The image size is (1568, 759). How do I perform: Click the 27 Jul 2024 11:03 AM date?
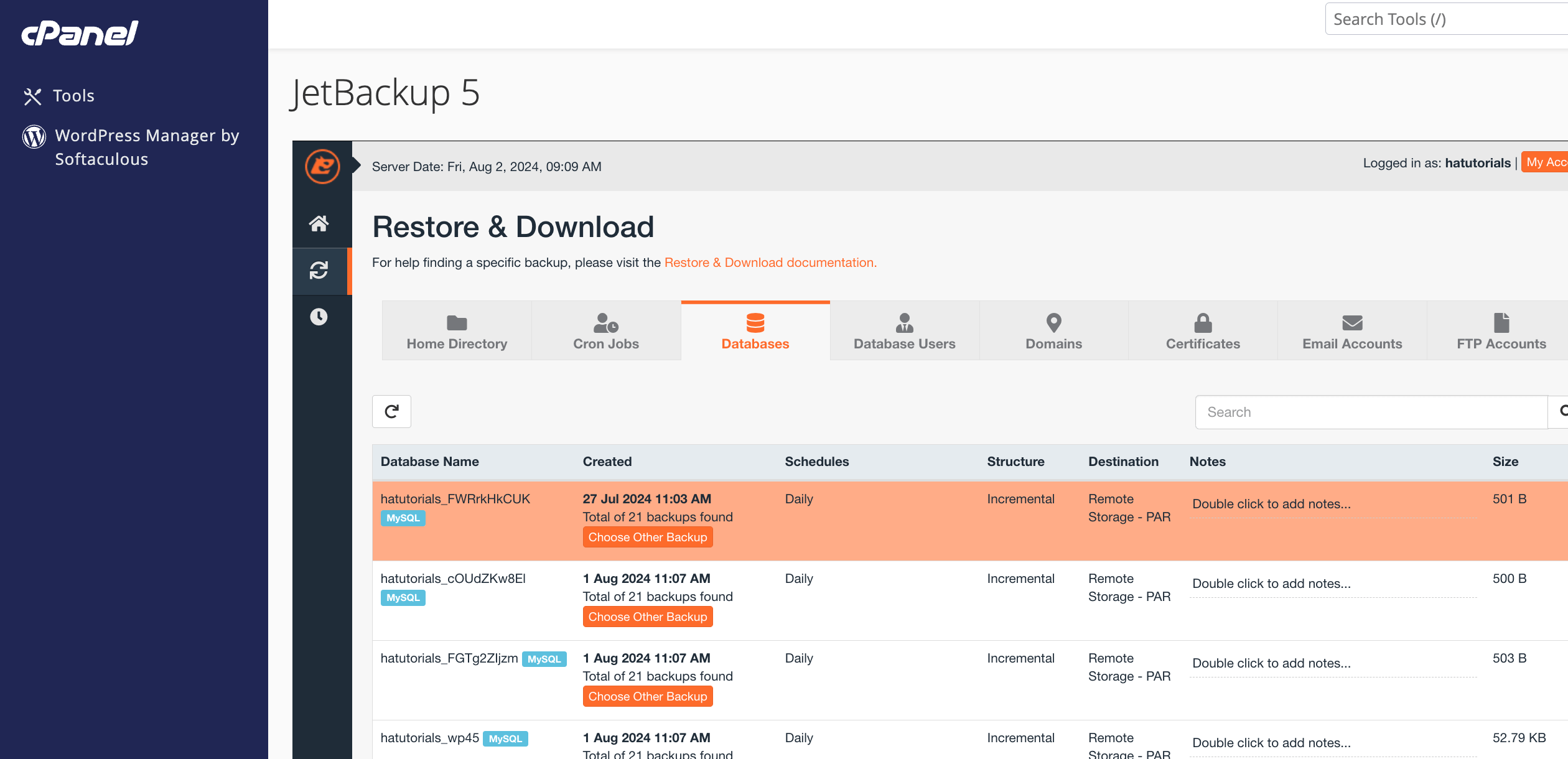tap(647, 499)
